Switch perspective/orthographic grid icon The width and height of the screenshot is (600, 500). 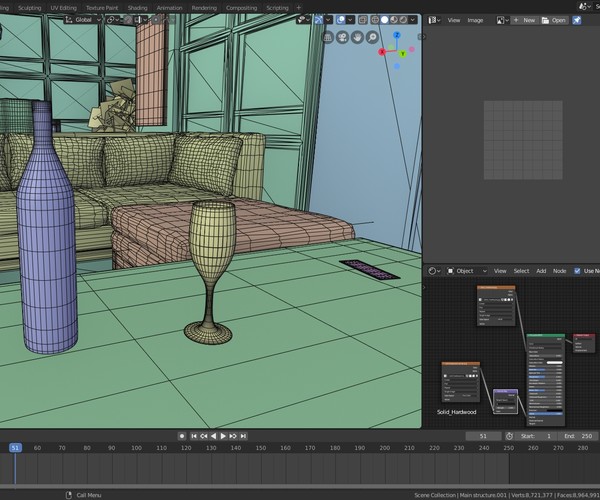click(x=327, y=37)
